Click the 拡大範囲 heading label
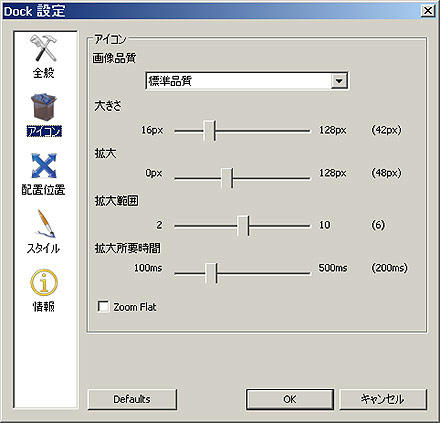The height and width of the screenshot is (423, 440). (117, 201)
